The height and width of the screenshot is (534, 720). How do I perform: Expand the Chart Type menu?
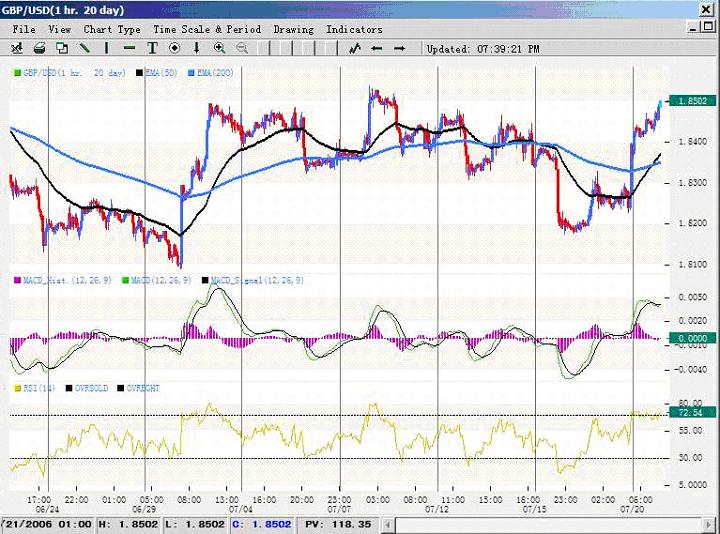(x=112, y=29)
